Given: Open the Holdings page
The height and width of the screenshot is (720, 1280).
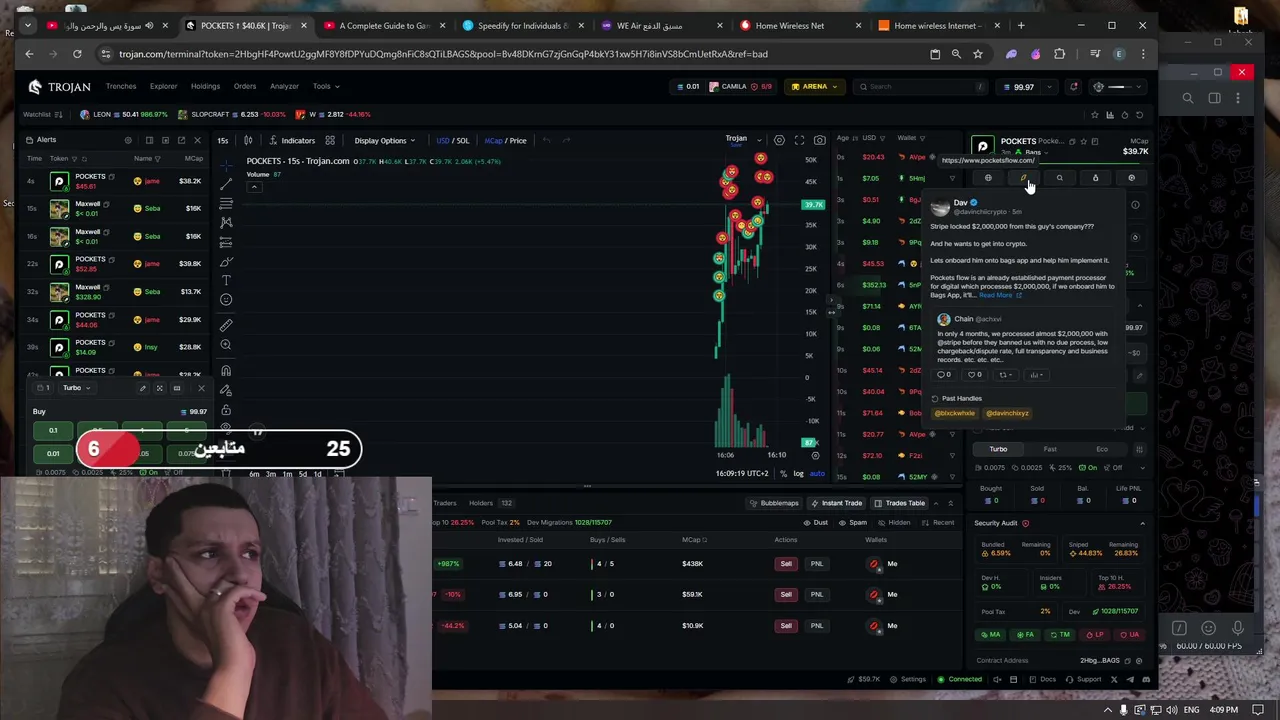Looking at the screenshot, I should coord(205,86).
